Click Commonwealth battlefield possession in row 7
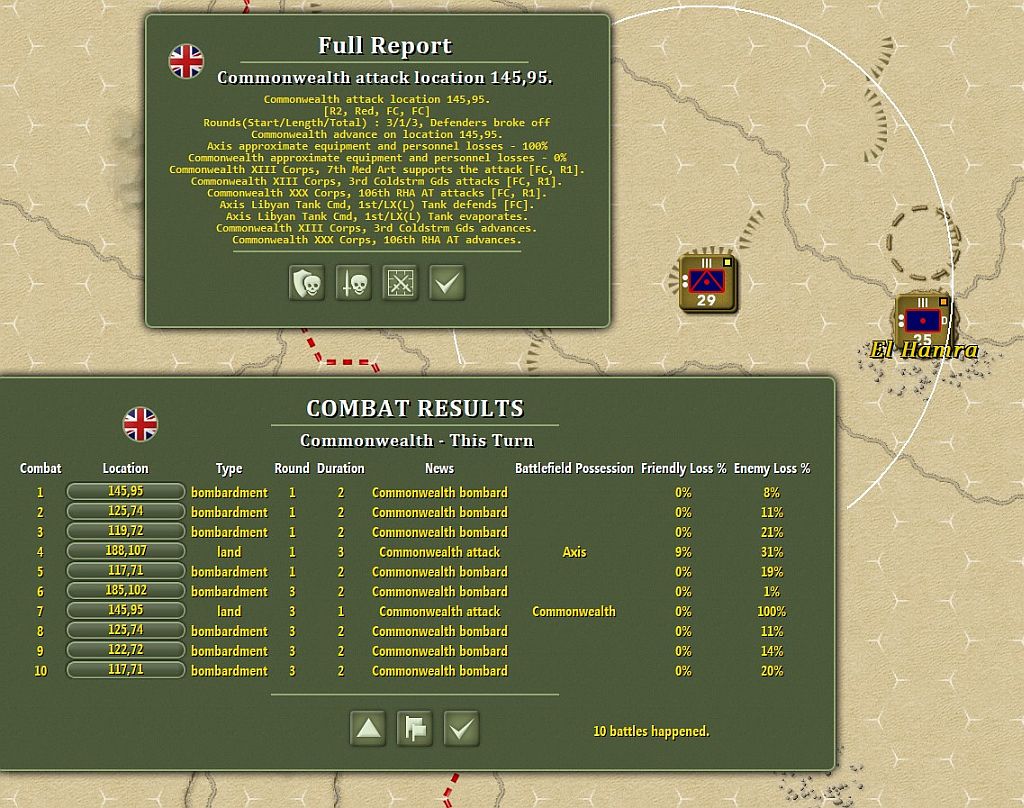1024x808 pixels. click(x=574, y=611)
